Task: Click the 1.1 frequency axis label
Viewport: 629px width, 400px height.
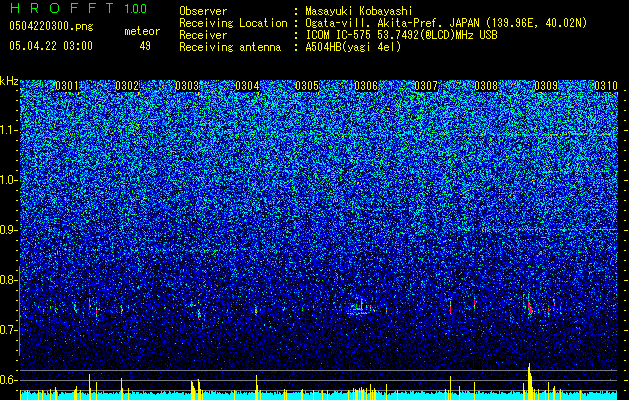Action: [x=8, y=131]
